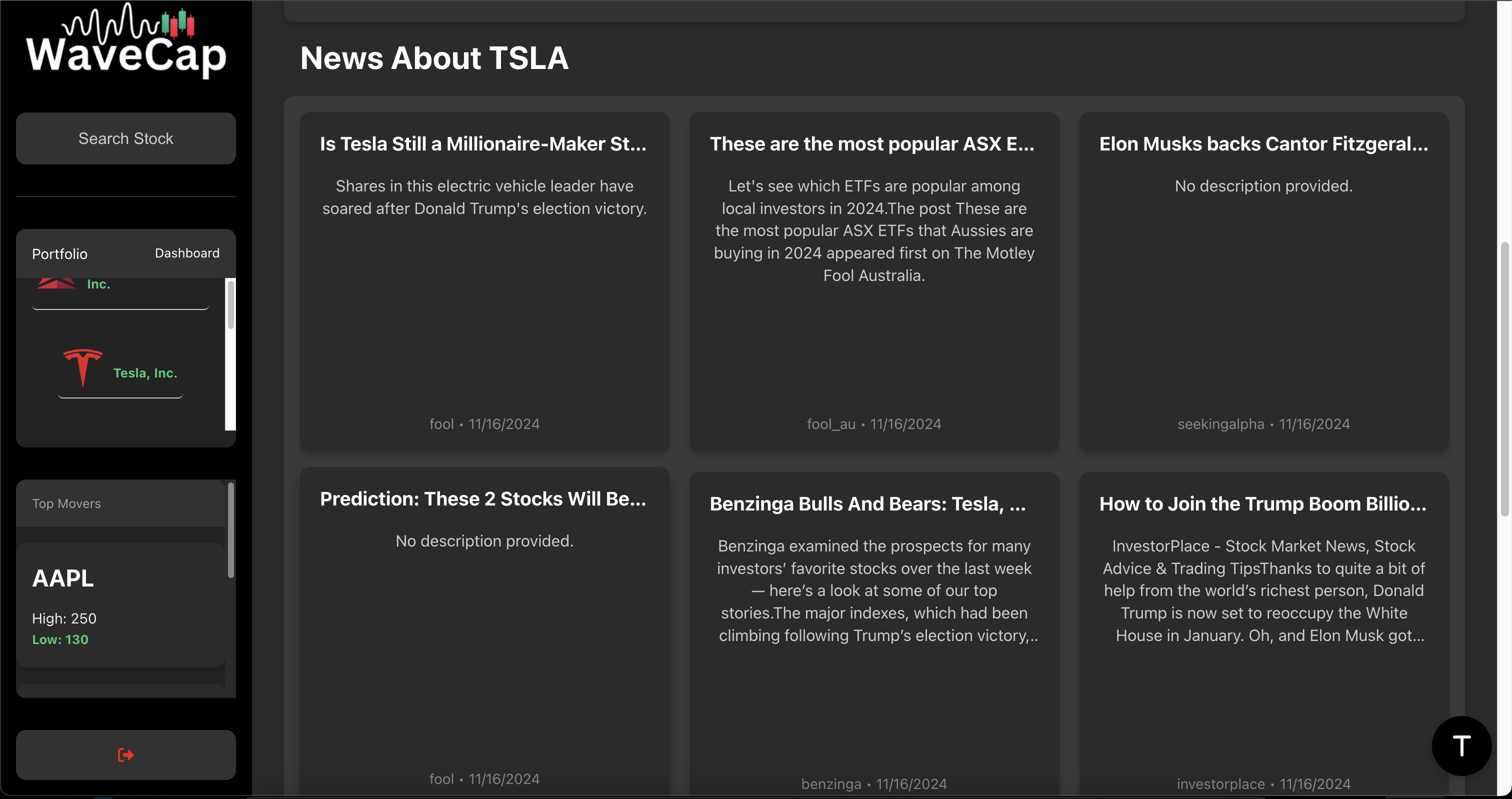Click the partially visible red stock logo
Image resolution: width=1512 pixels, height=799 pixels.
[x=57, y=284]
